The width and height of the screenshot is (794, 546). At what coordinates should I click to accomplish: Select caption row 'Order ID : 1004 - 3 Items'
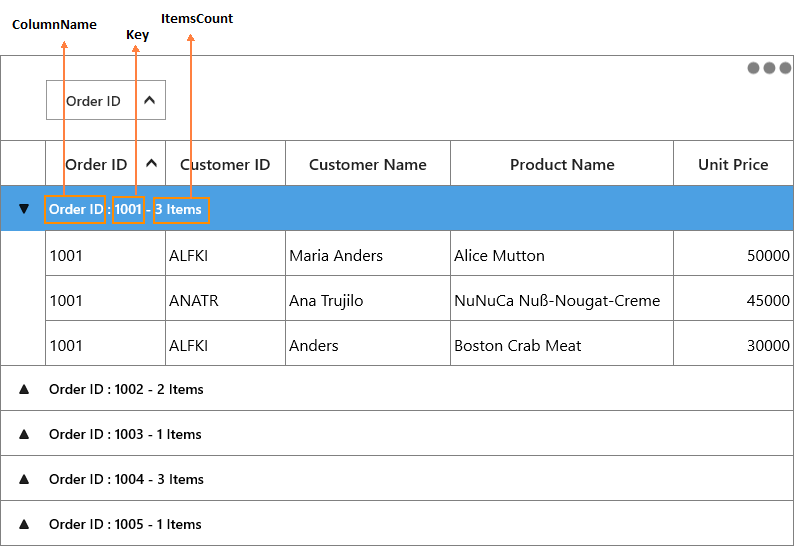(397, 479)
